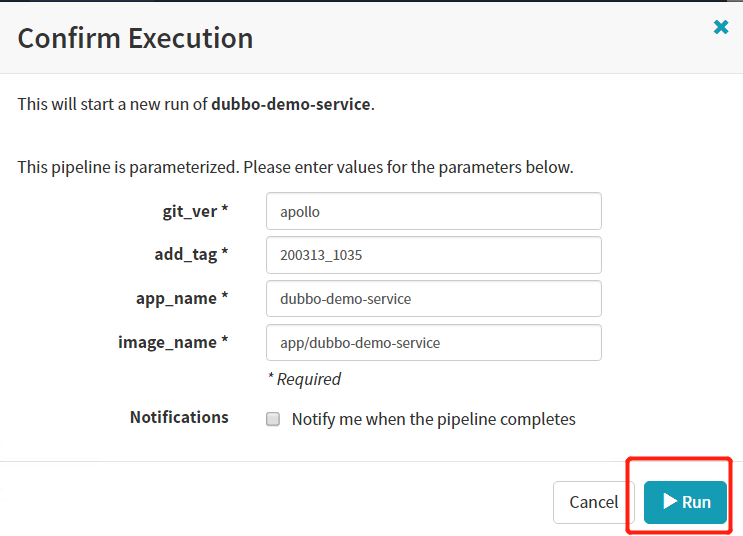This screenshot has height=536, width=743.
Task: Click the git_ver parameter label
Action: (x=195, y=211)
